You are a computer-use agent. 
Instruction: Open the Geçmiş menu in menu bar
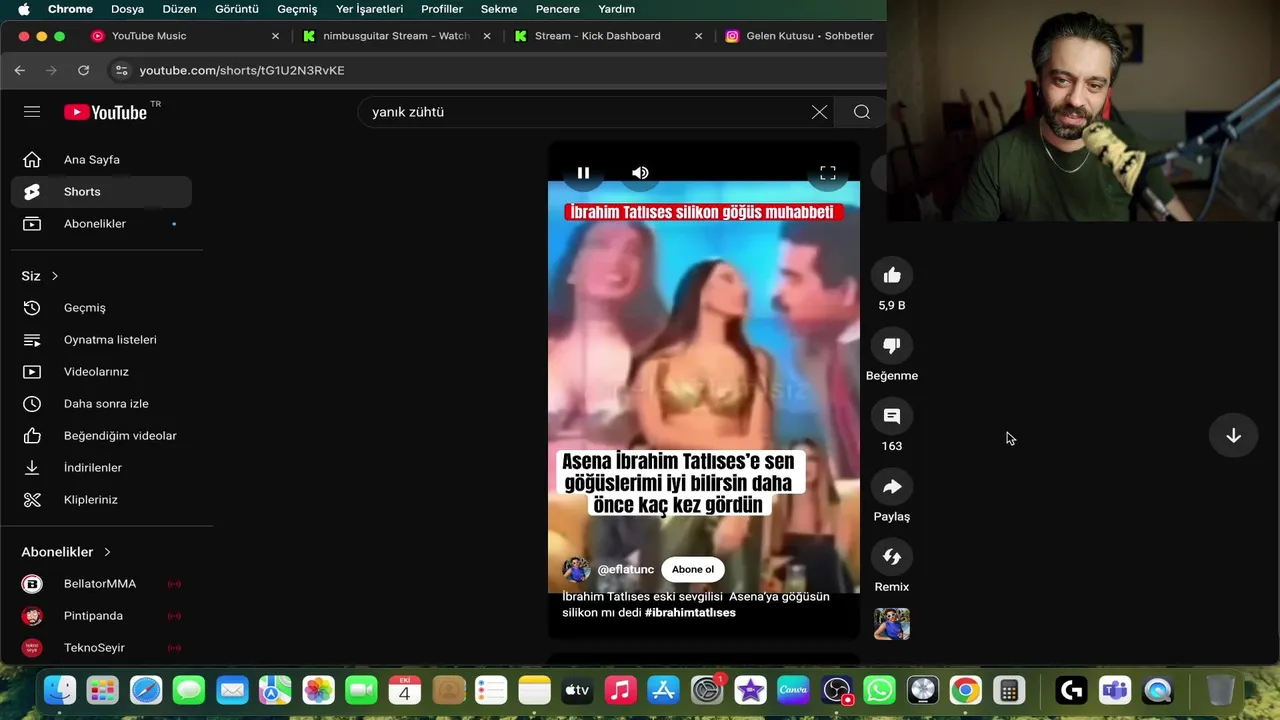[x=297, y=9]
